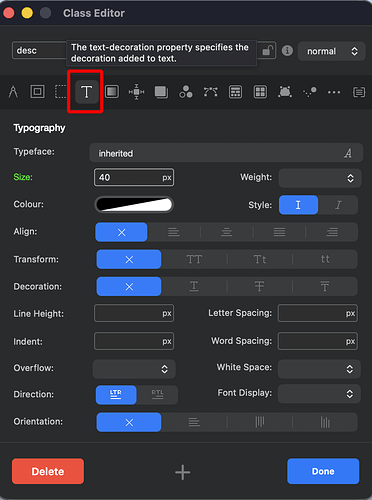Open the three-dots more options tab
372x500 pixels.
point(334,92)
